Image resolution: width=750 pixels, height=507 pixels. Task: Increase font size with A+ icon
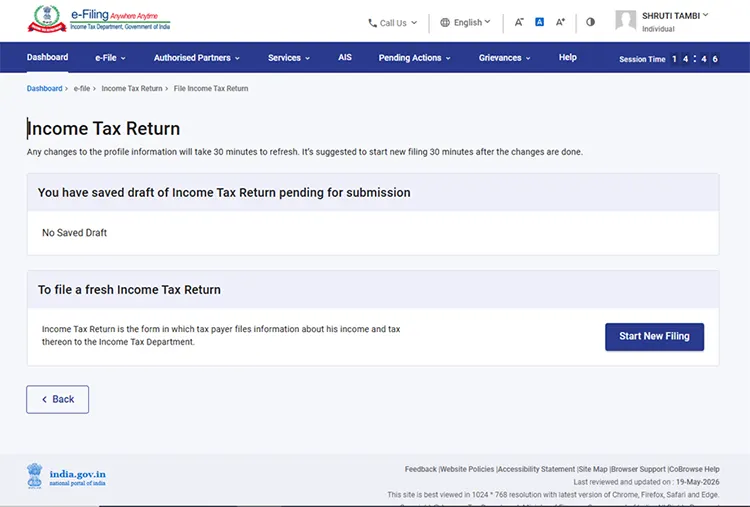tap(560, 22)
